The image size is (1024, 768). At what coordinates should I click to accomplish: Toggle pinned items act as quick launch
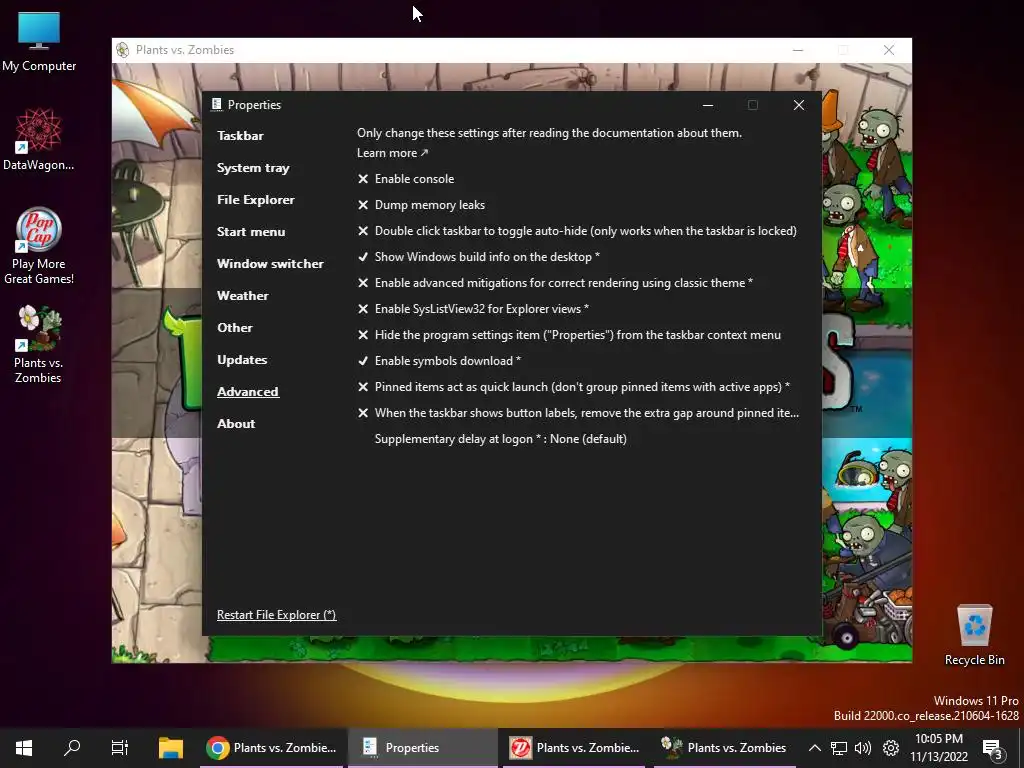(x=573, y=387)
